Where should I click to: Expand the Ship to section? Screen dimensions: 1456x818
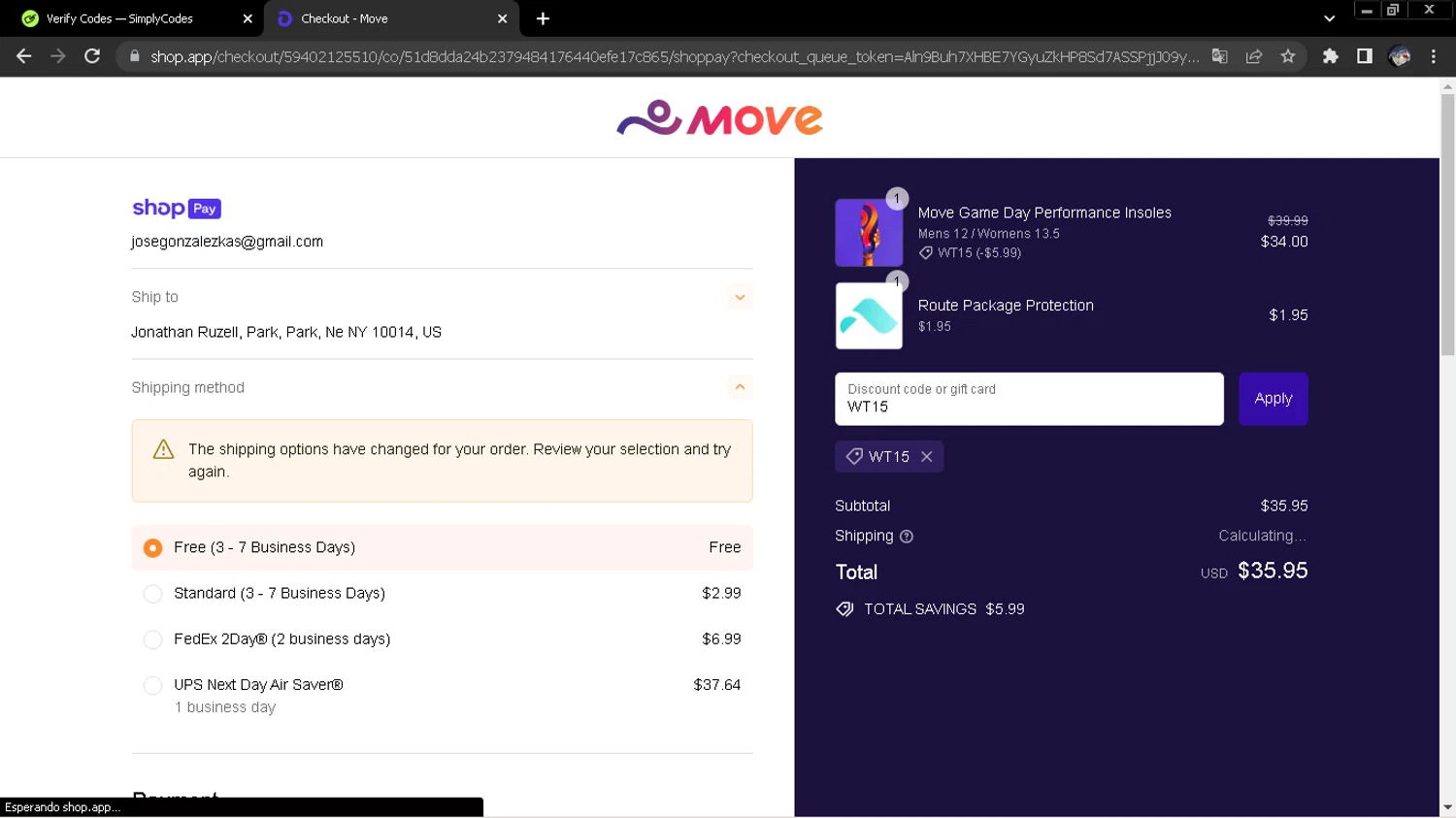point(740,297)
